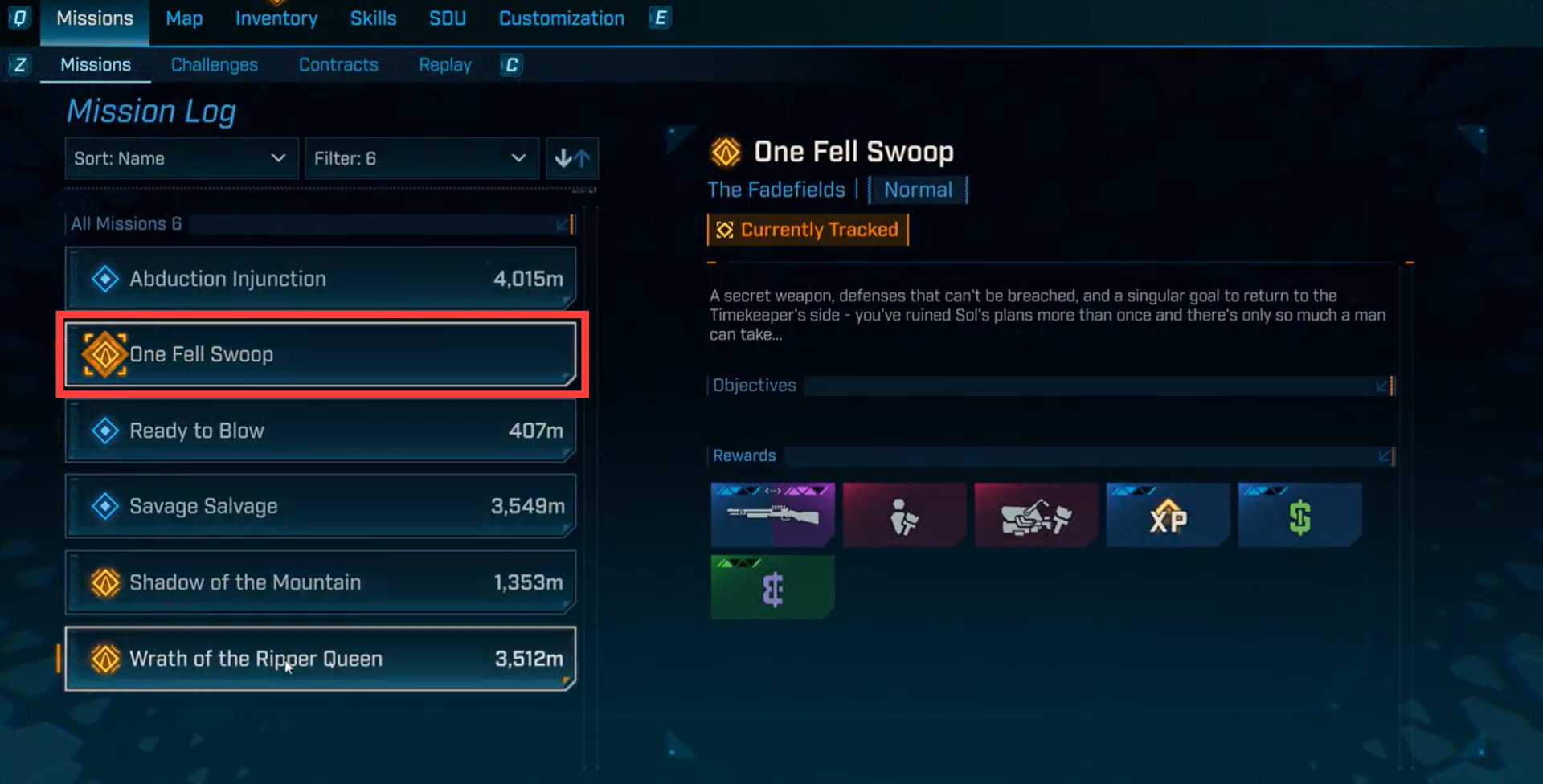Select the XP reward icon
This screenshot has height=784, width=1543.
click(x=1168, y=515)
